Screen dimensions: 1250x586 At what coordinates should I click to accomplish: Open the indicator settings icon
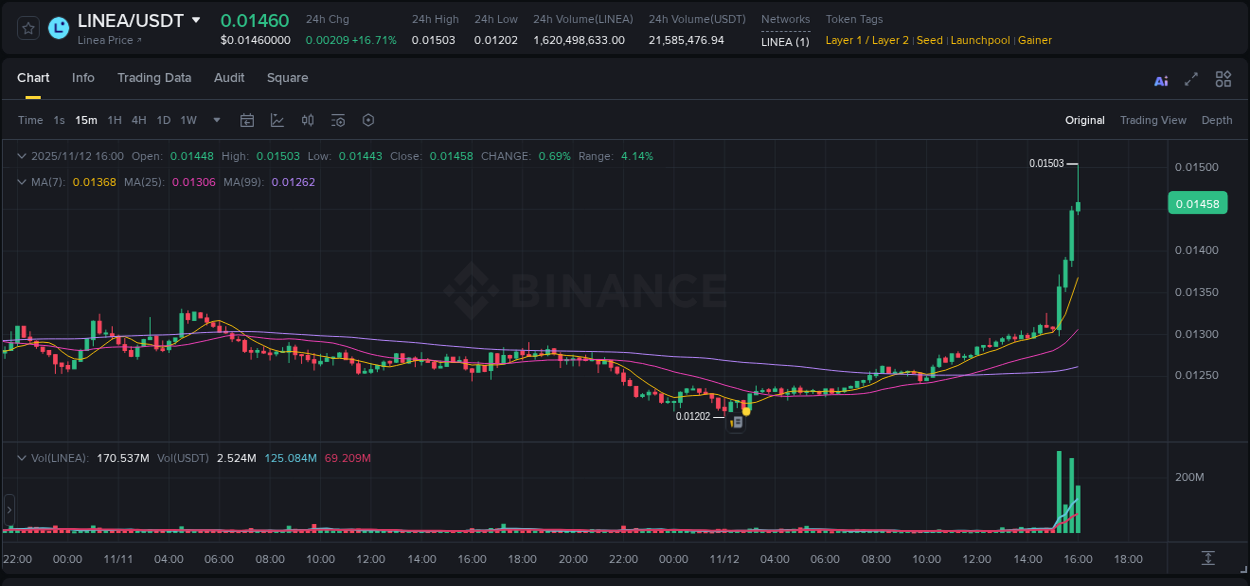(x=338, y=120)
